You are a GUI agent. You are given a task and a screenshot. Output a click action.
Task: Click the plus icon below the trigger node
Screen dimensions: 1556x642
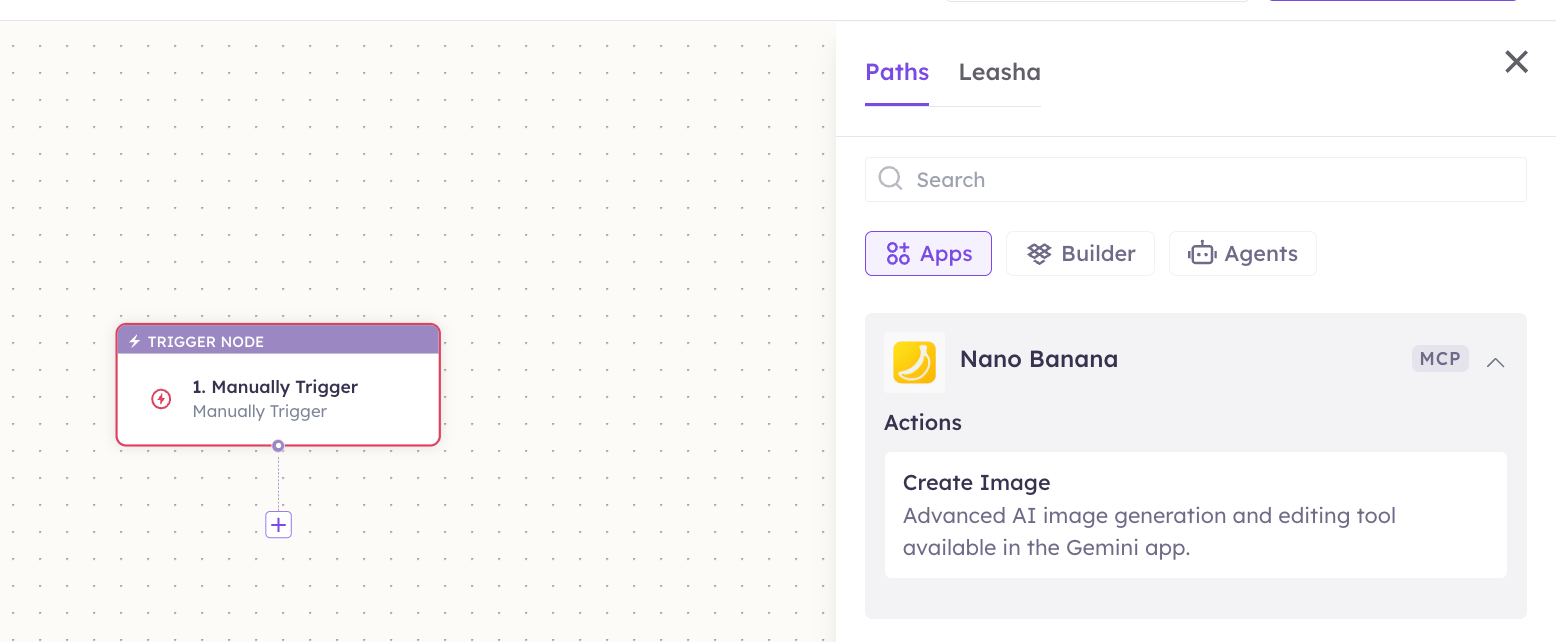(x=278, y=524)
